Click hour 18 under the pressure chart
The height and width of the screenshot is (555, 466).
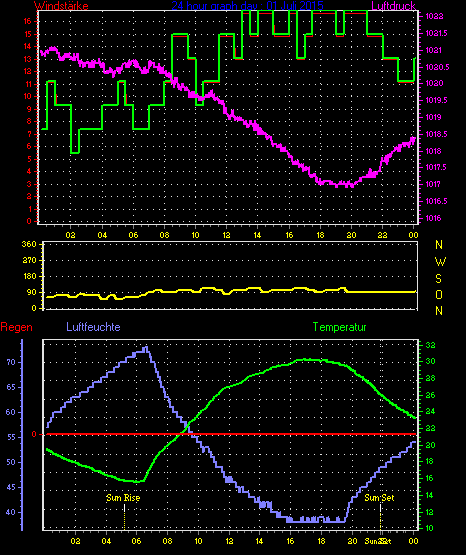(320, 235)
